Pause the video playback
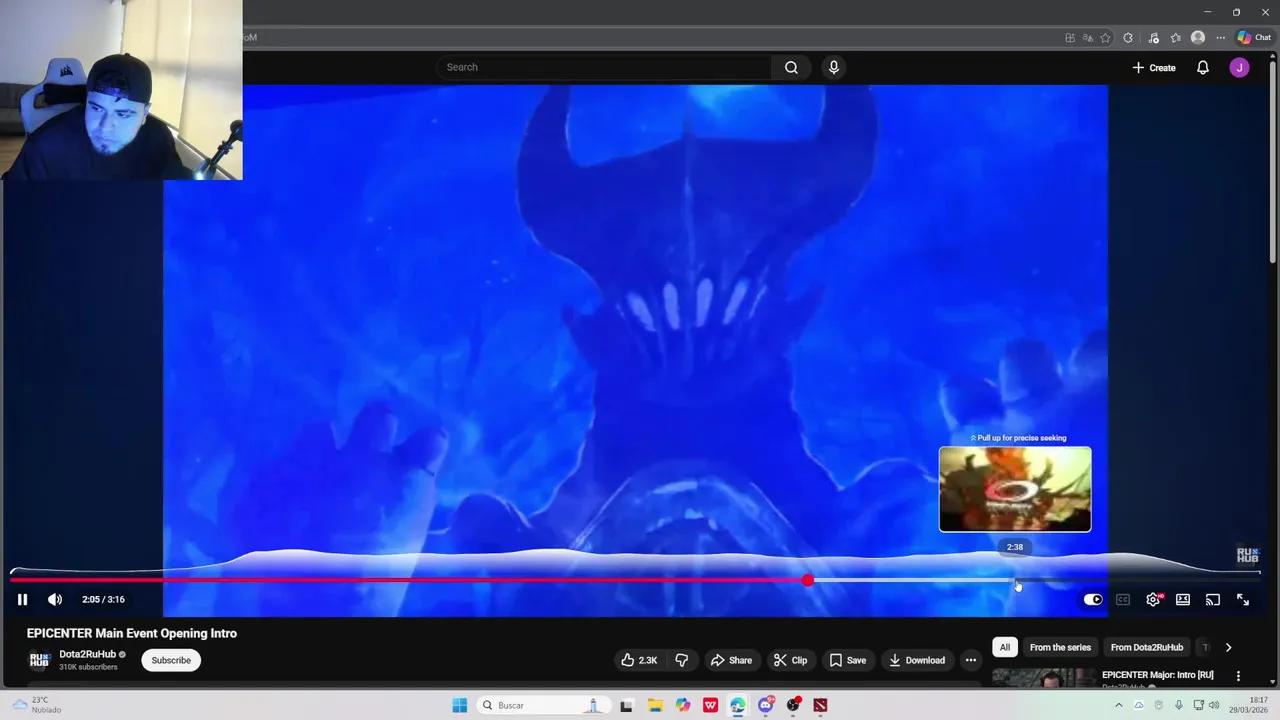 [22, 599]
